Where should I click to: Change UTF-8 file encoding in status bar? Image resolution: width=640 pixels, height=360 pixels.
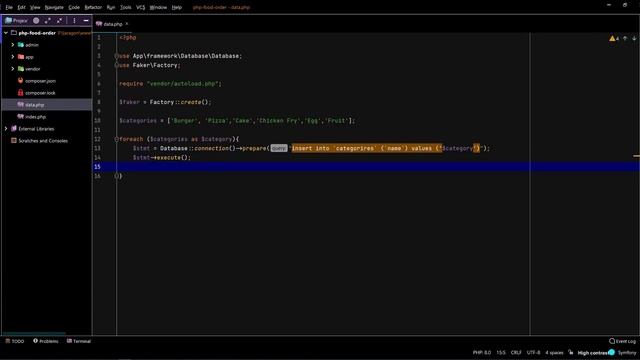click(533, 353)
